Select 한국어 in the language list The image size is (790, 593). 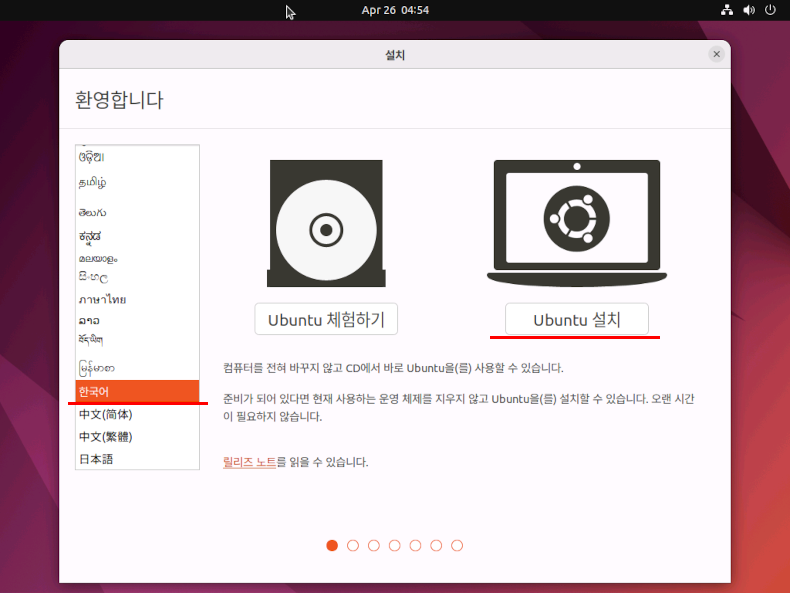click(x=137, y=391)
